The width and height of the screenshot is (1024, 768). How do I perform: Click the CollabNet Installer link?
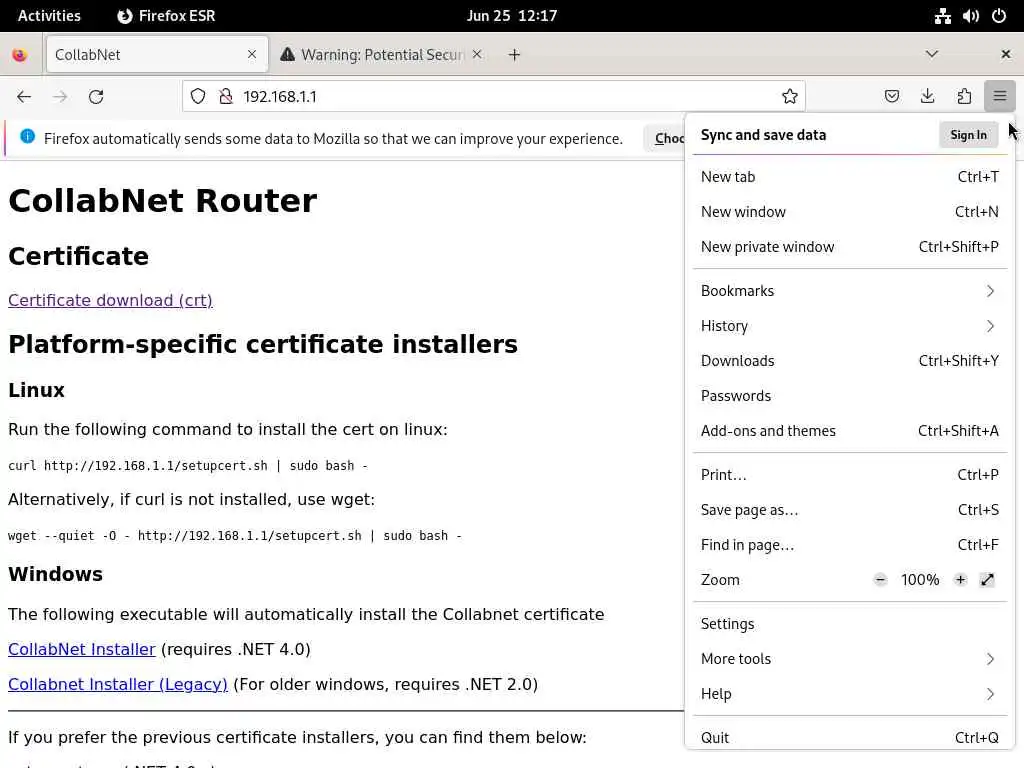click(x=82, y=649)
